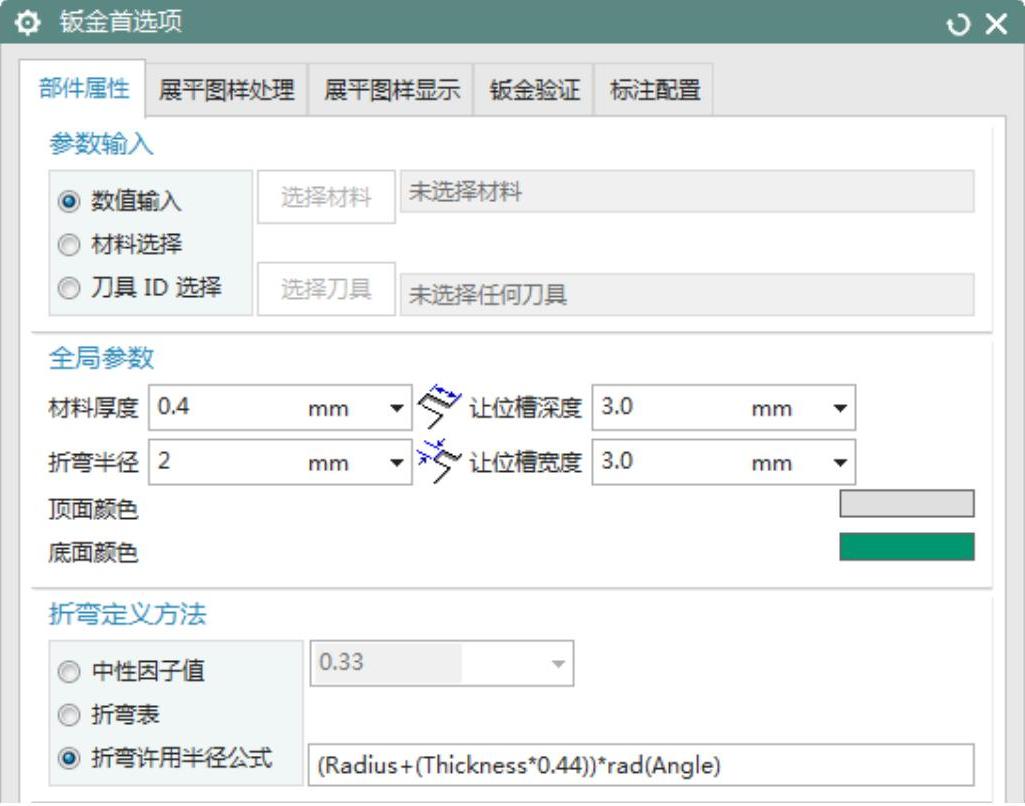
Task: Click the bend allowance formula field
Action: click(x=641, y=764)
